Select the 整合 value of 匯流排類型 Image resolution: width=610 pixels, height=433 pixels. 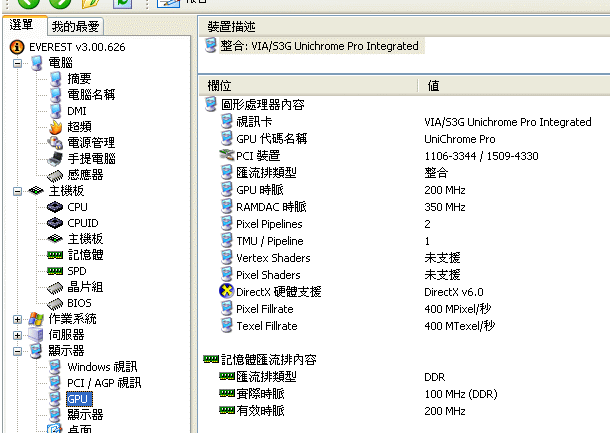[x=436, y=173]
